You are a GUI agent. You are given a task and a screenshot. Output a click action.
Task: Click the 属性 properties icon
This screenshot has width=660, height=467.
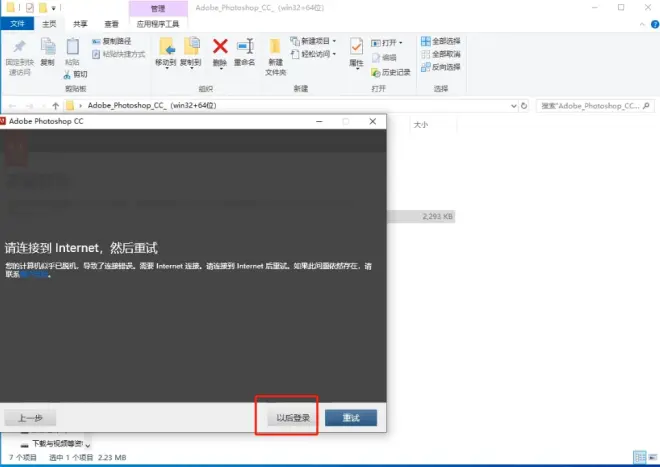(x=356, y=53)
